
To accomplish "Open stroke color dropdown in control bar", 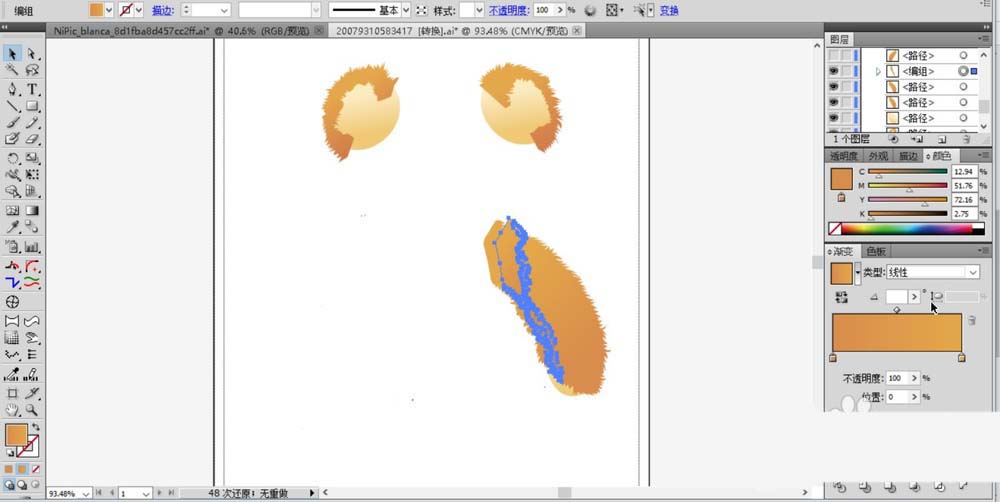I will point(139,10).
